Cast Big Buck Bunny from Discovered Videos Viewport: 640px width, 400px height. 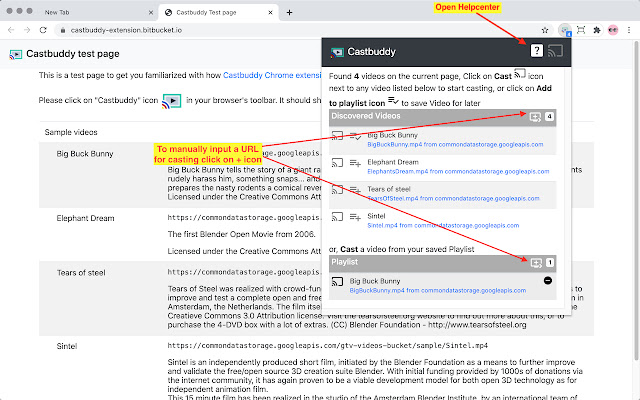337,136
